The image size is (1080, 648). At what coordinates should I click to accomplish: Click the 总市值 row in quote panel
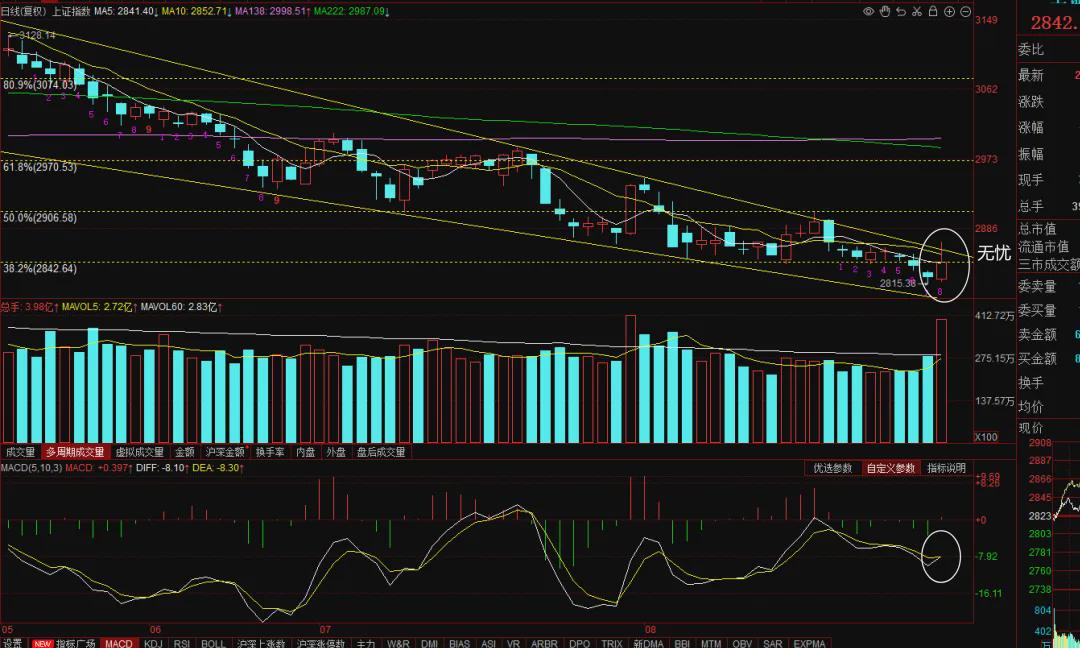click(x=1048, y=229)
